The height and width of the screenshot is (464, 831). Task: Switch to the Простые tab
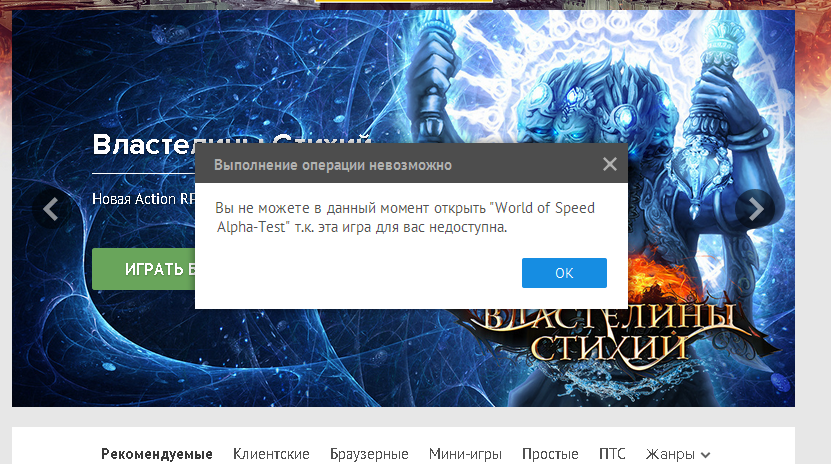click(550, 454)
